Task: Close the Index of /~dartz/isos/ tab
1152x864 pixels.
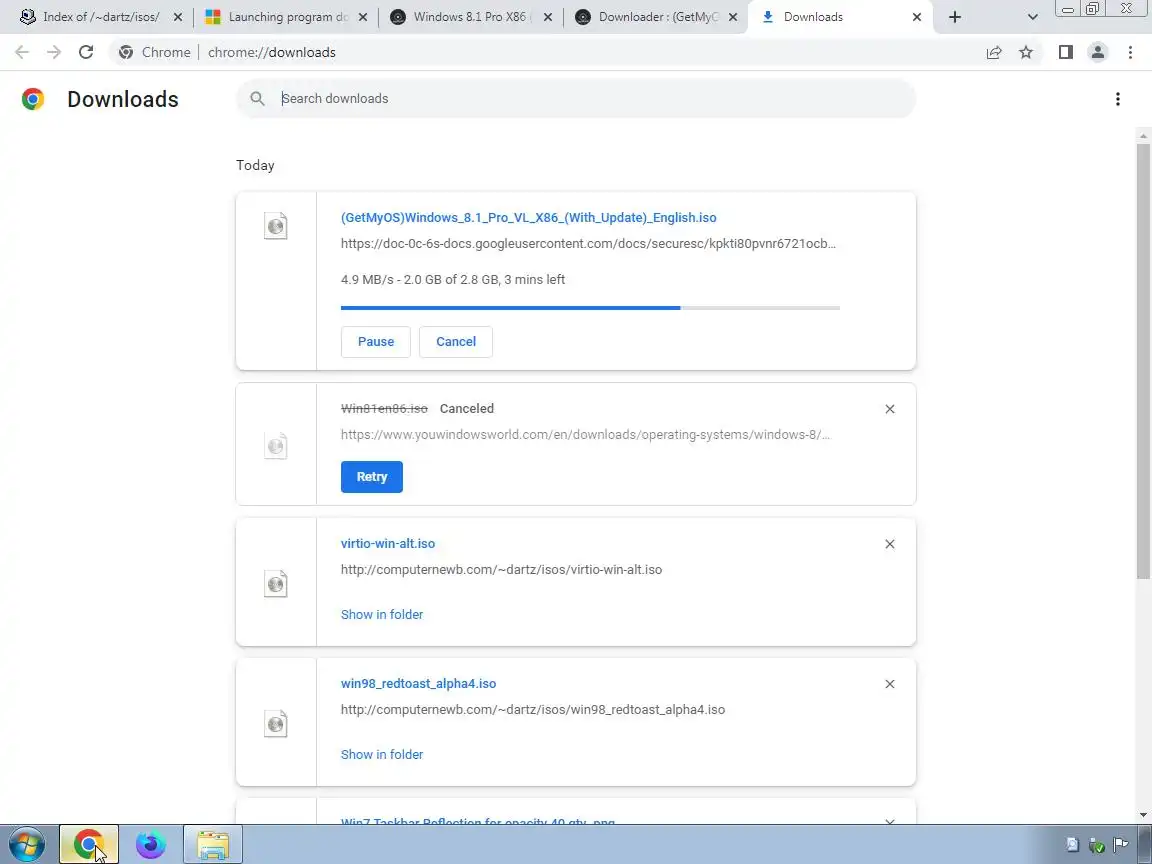Action: pyautogui.click(x=178, y=17)
